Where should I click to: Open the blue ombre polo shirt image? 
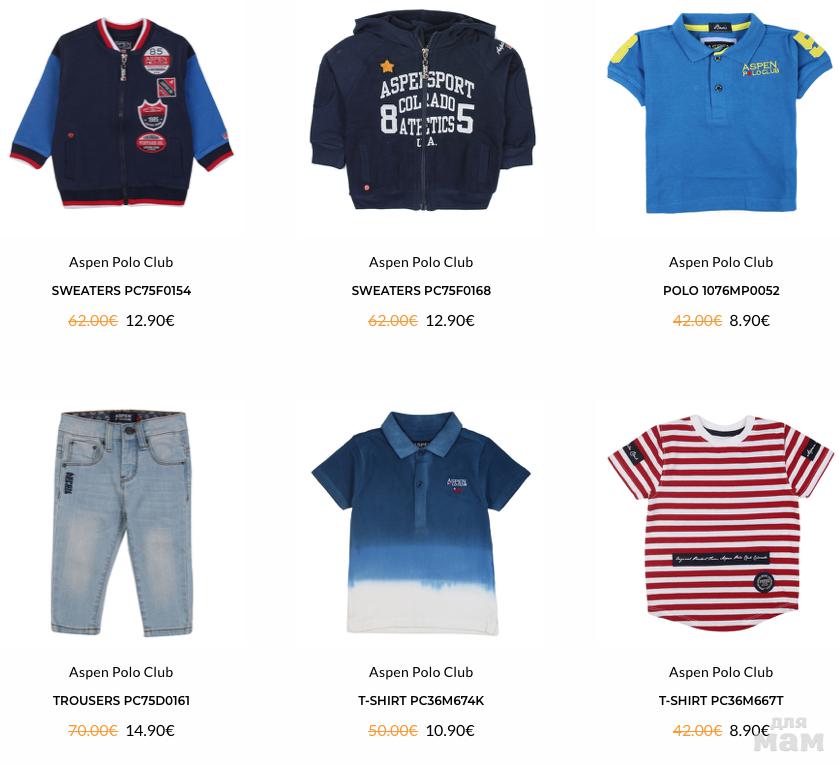pos(421,523)
